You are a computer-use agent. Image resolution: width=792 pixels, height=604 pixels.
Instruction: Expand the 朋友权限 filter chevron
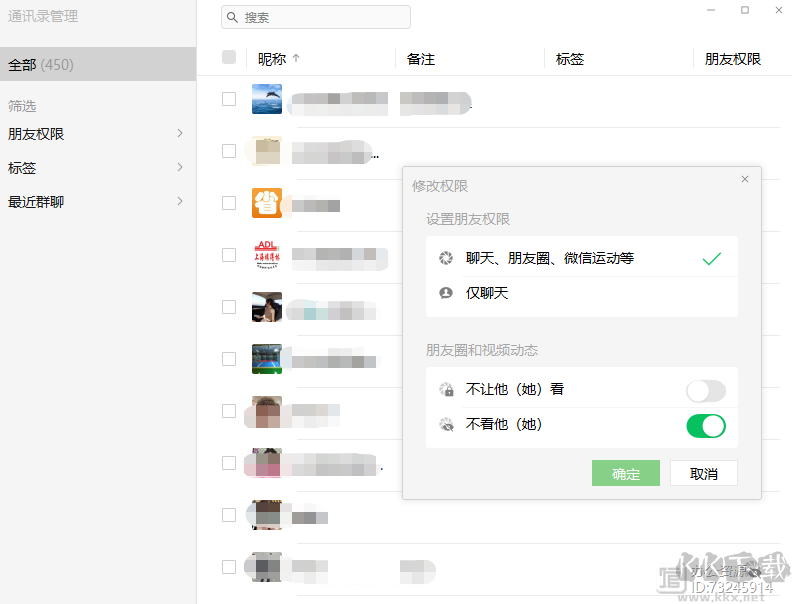pyautogui.click(x=180, y=133)
